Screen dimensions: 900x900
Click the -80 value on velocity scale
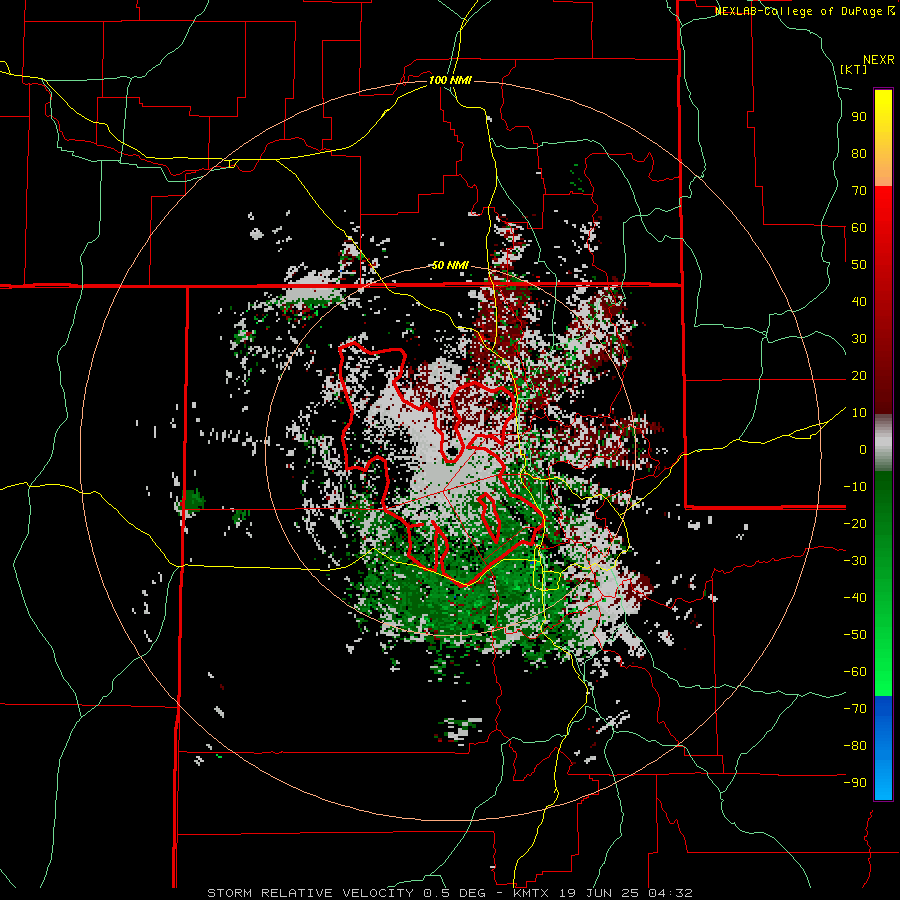855,746
